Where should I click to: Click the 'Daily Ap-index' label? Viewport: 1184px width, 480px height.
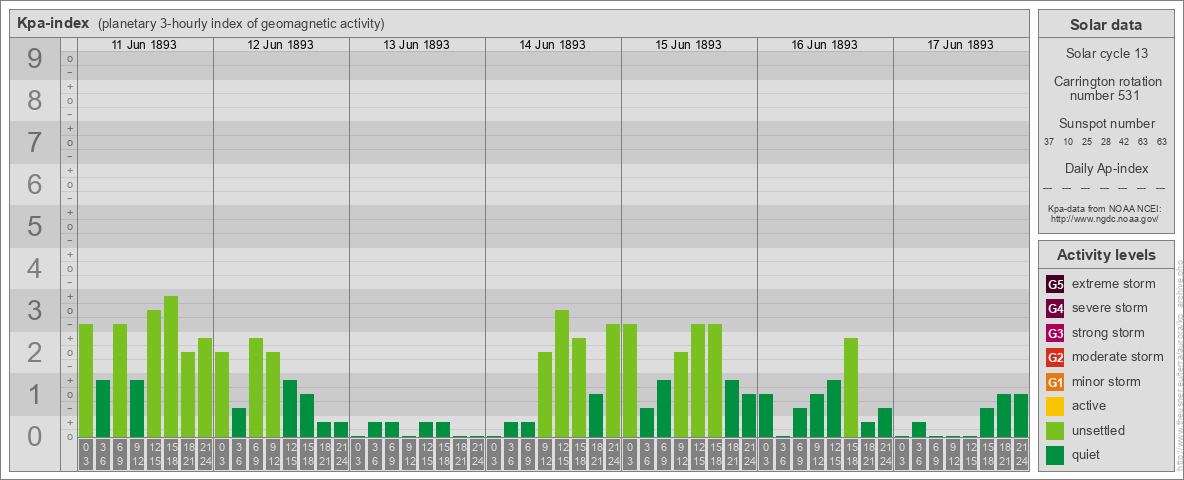click(1106, 168)
